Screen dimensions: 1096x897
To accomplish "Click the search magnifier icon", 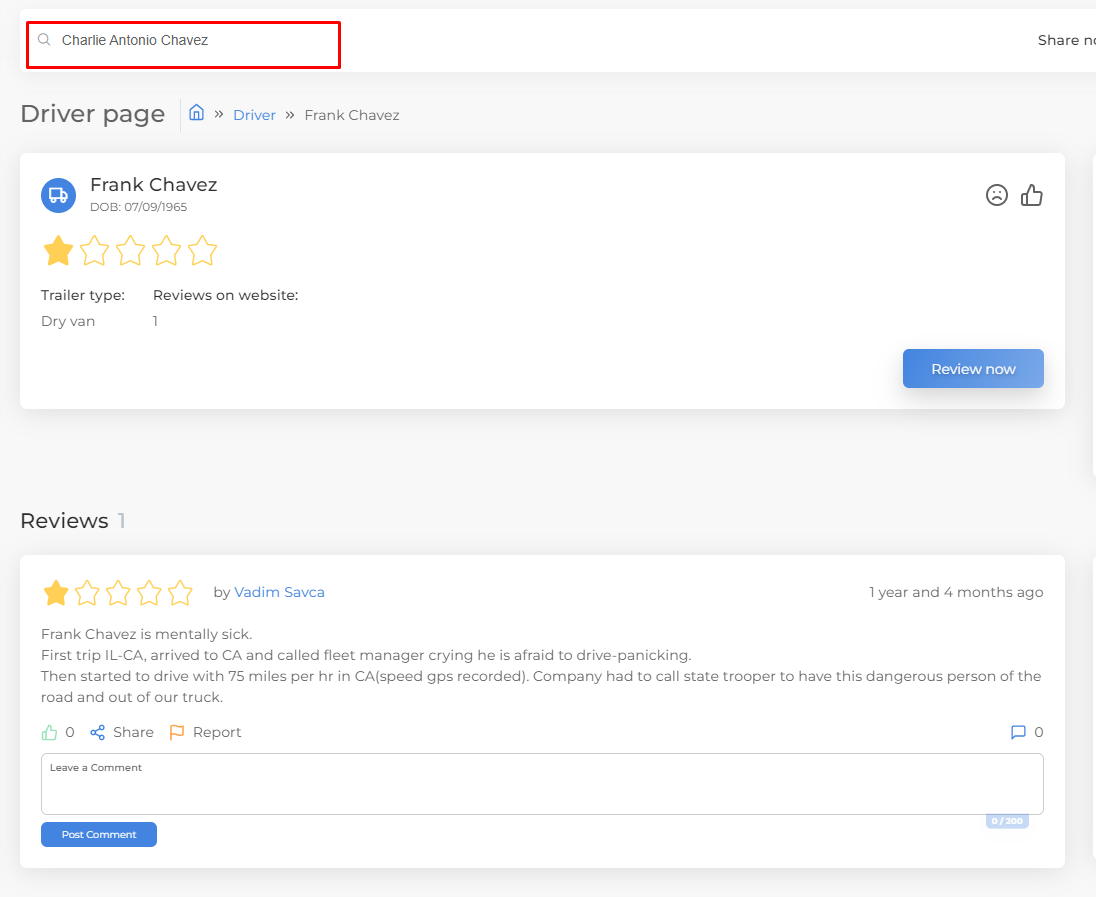I will coord(44,40).
